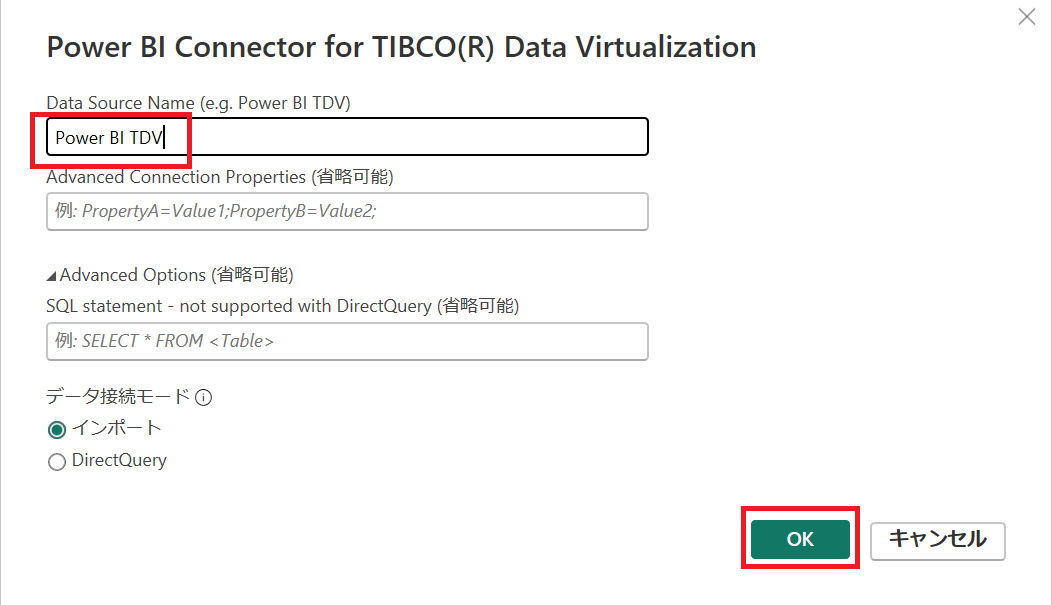Cancel using the キャンセル button

(937, 541)
